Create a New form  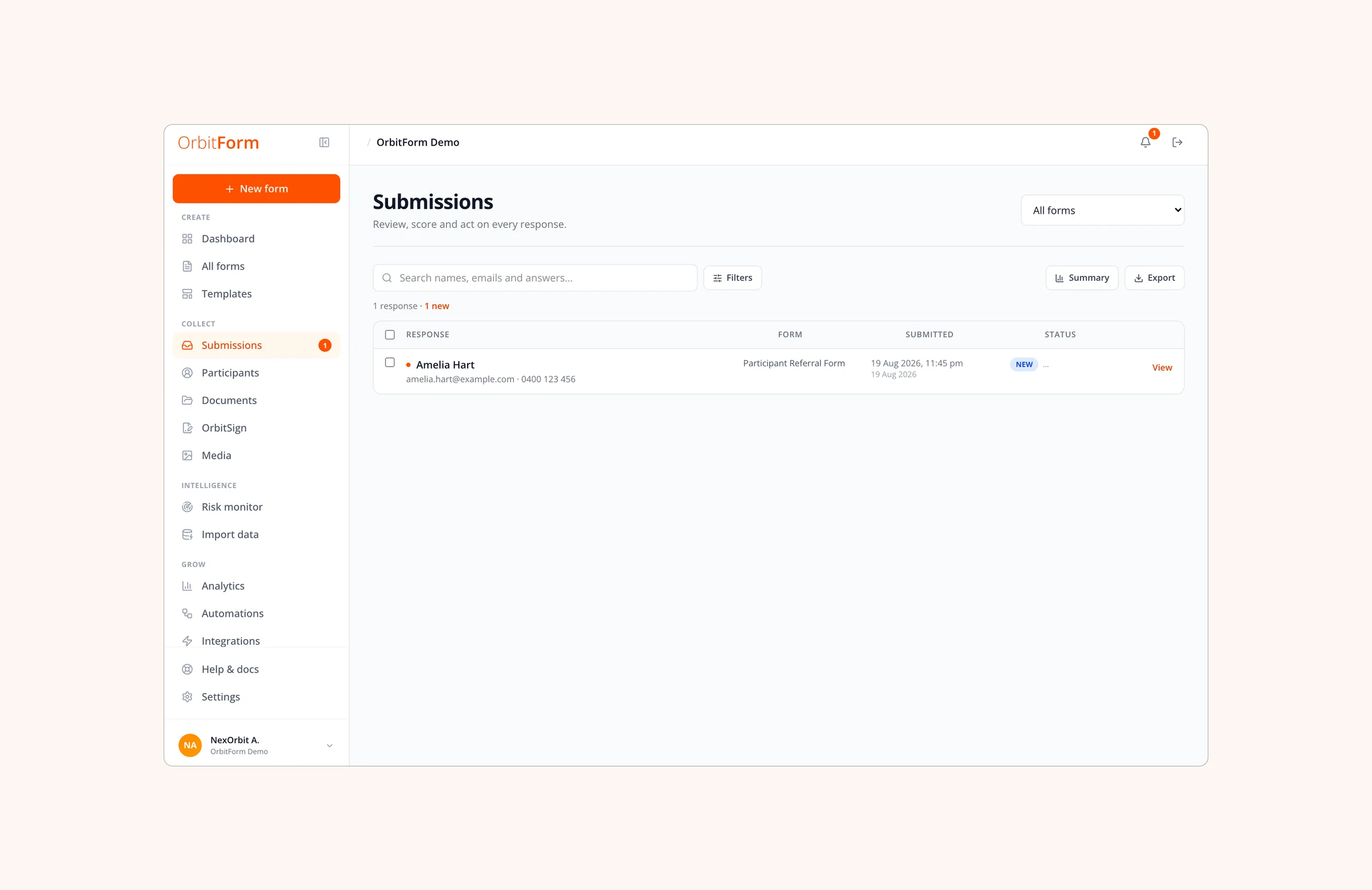pyautogui.click(x=257, y=189)
